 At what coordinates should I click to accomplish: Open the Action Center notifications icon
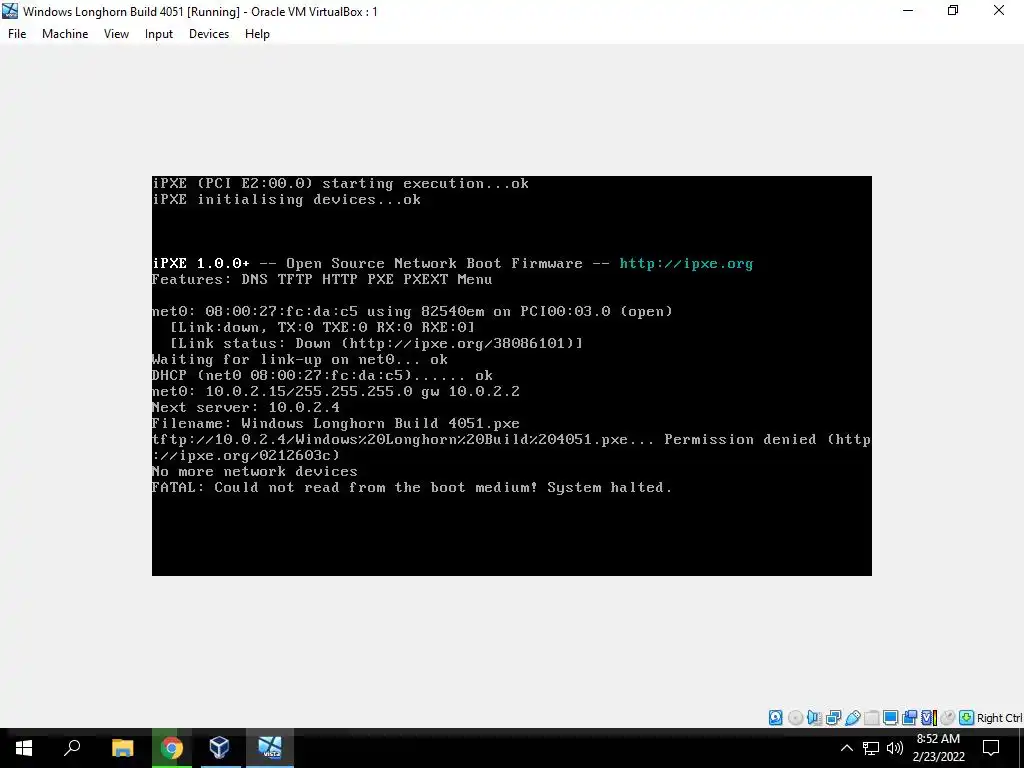(x=991, y=748)
